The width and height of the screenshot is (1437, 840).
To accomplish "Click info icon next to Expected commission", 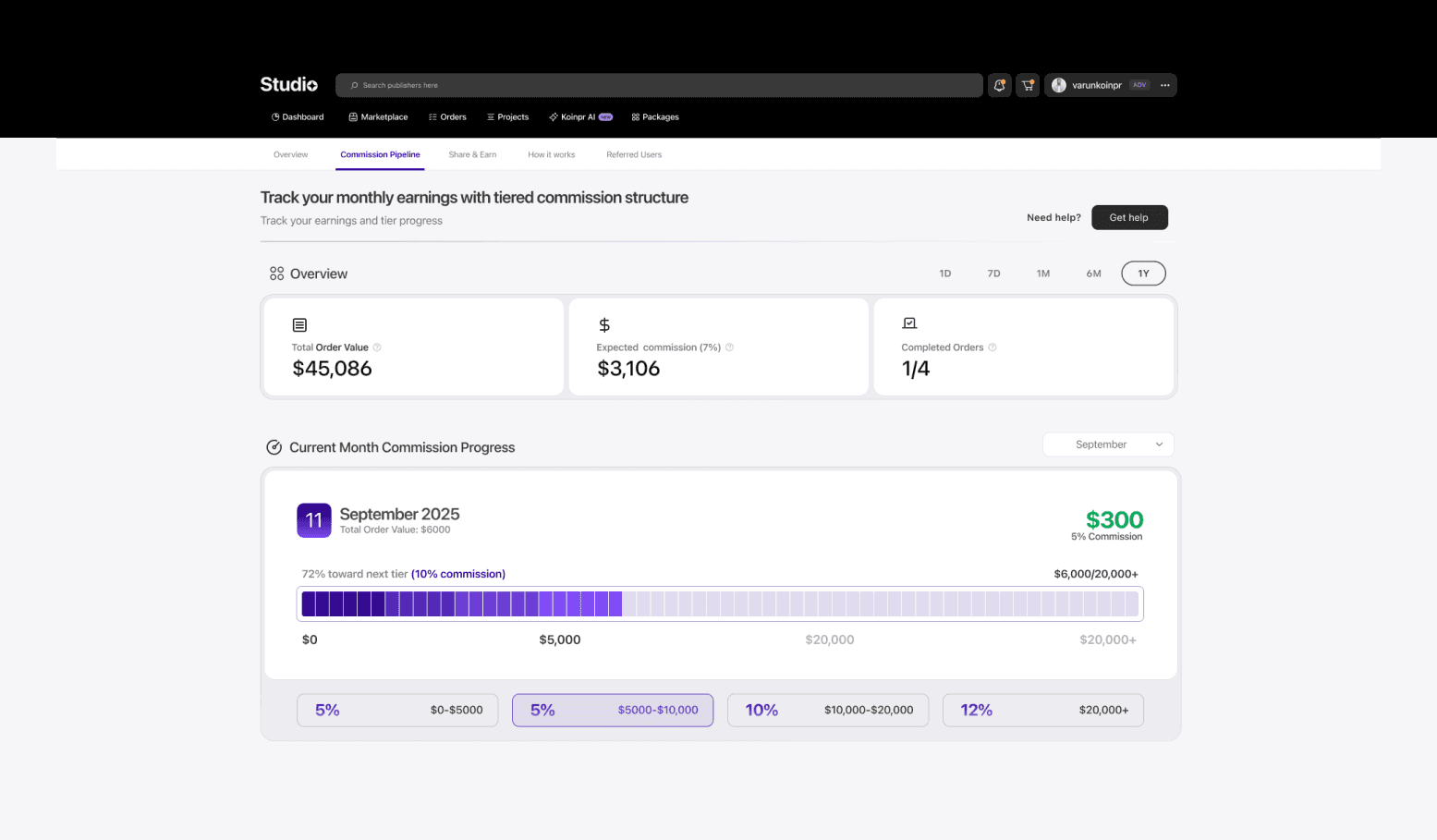I will pyautogui.click(x=729, y=347).
